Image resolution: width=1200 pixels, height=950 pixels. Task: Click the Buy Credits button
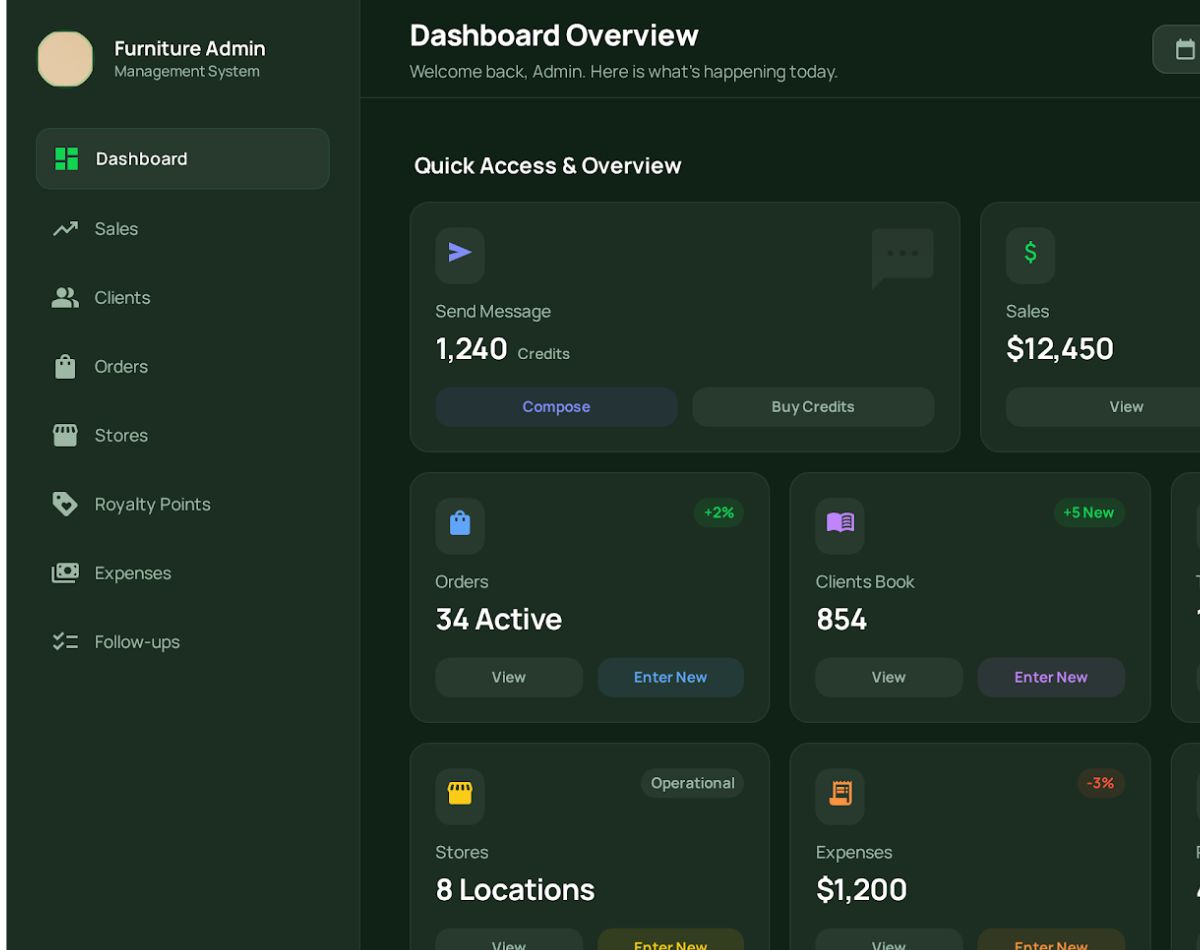point(813,407)
